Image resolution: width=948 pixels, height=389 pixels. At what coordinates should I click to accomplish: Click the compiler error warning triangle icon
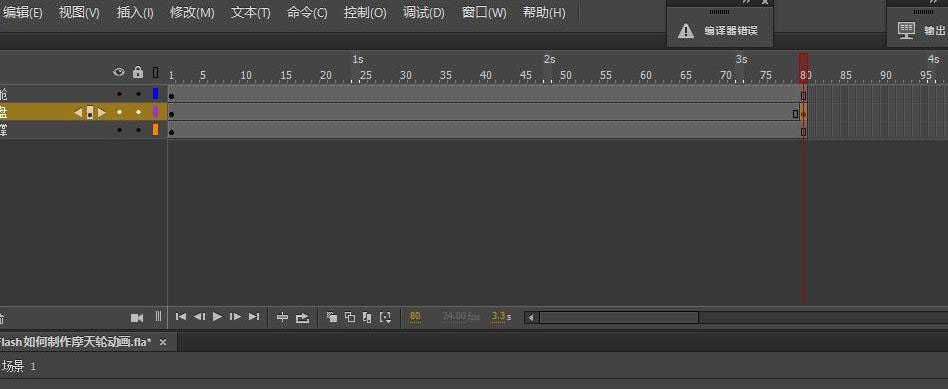pyautogui.click(x=686, y=31)
